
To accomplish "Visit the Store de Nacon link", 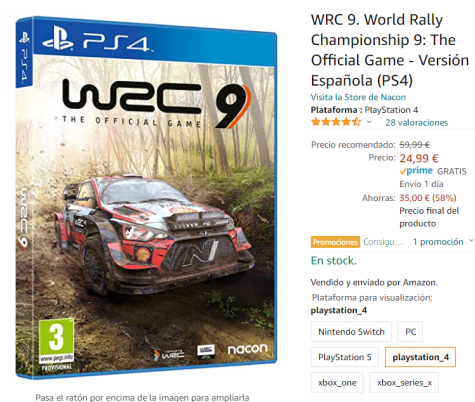I will (358, 97).
